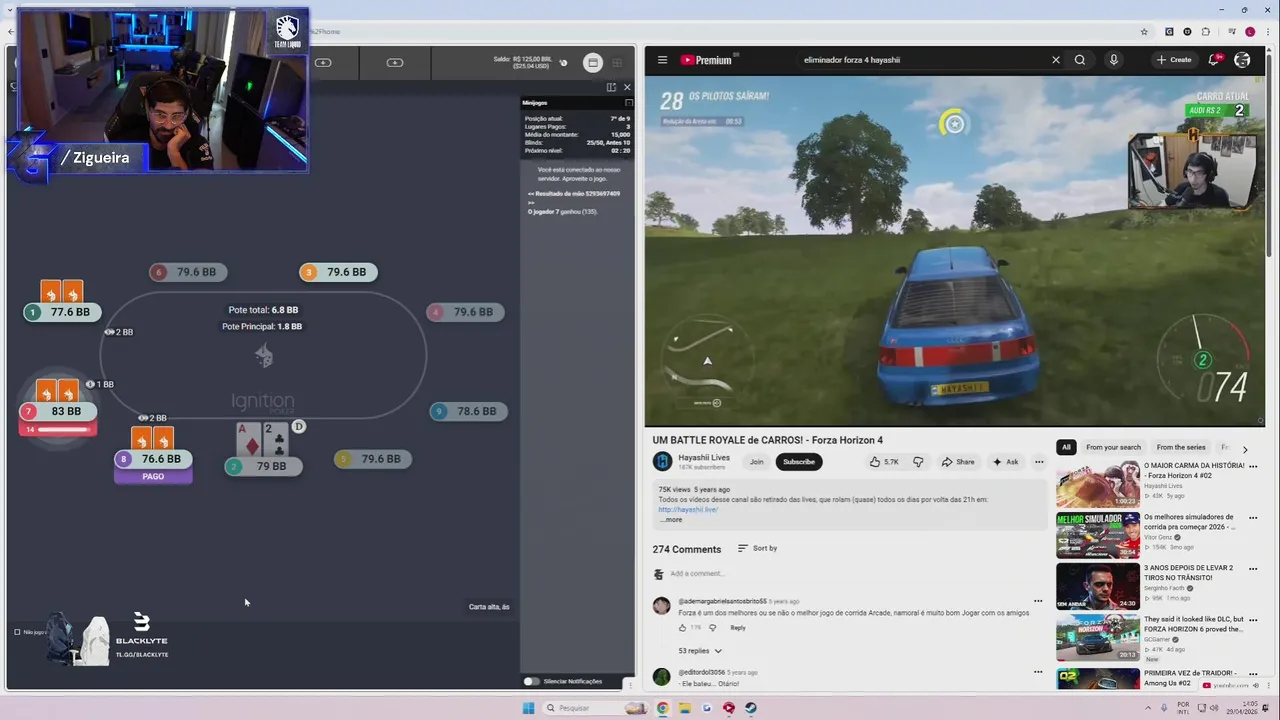Image resolution: width=1280 pixels, height=720 pixels.
Task: Dislike the Forza Horizon 4 video
Action: point(918,462)
